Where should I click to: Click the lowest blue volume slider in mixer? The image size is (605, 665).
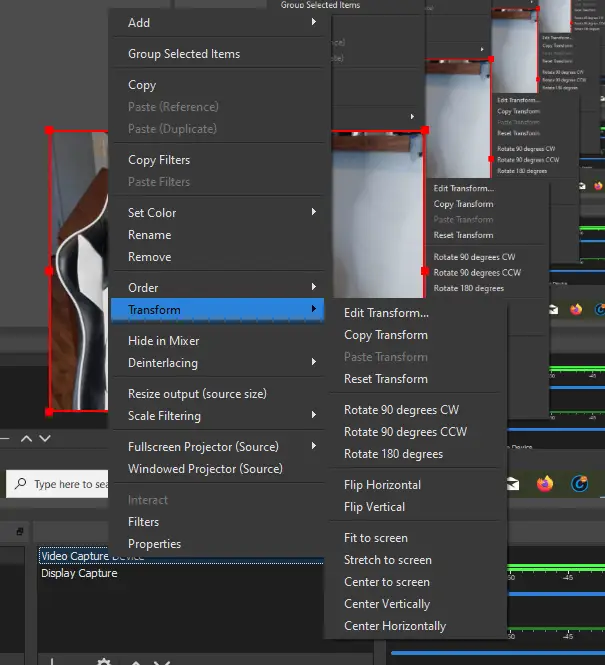(x=498, y=653)
